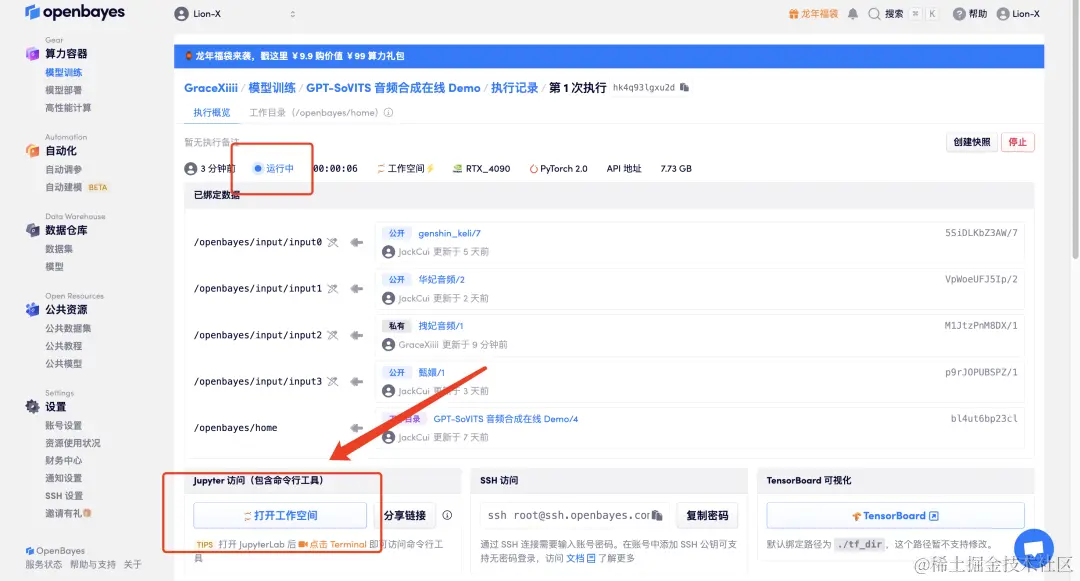Screen dimensions: 1080x581
Task: Open the 华妃音频/2 dataset link
Action: 442,279
